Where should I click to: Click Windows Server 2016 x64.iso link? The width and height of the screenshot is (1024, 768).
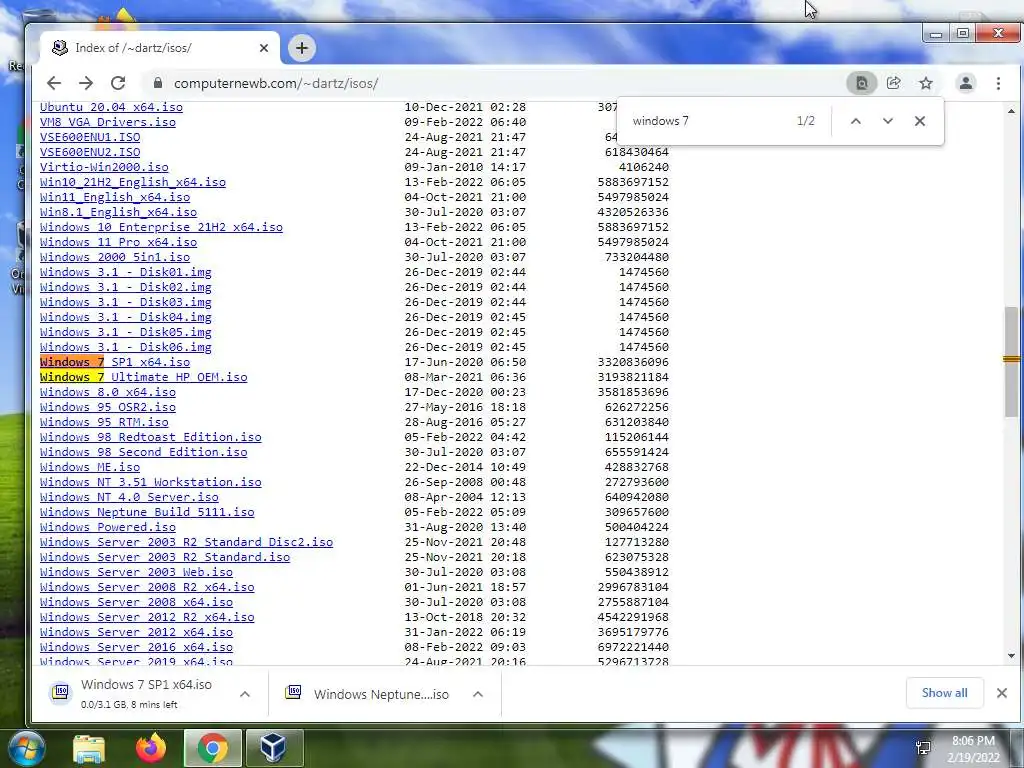136,647
